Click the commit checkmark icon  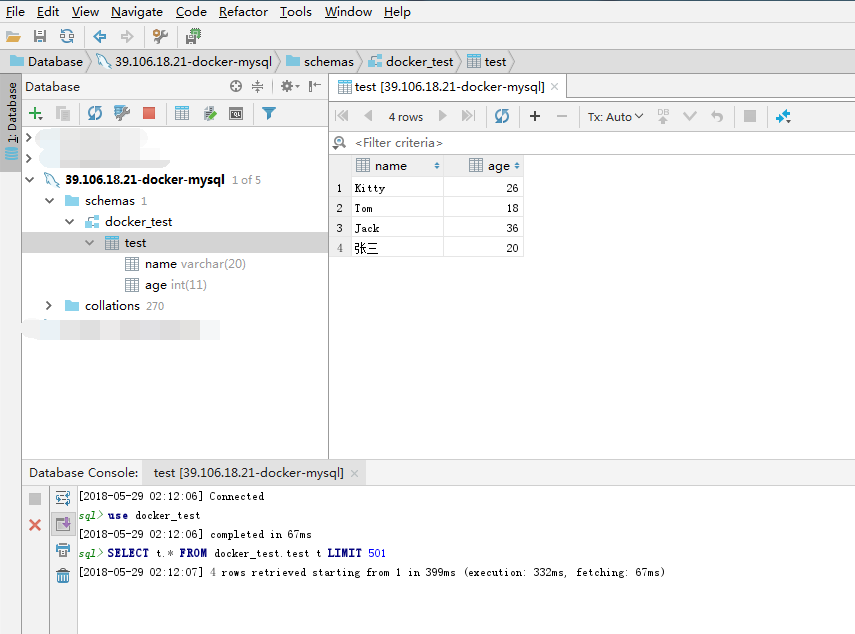point(690,116)
